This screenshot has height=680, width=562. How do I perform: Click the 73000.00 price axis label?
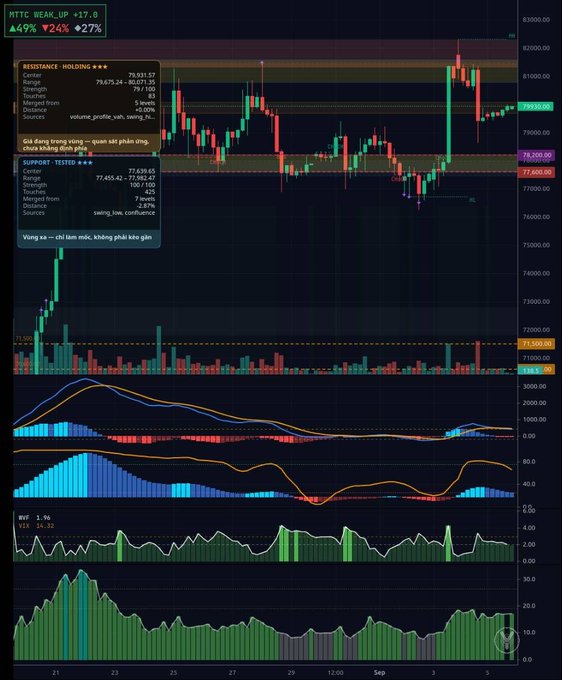tap(536, 301)
